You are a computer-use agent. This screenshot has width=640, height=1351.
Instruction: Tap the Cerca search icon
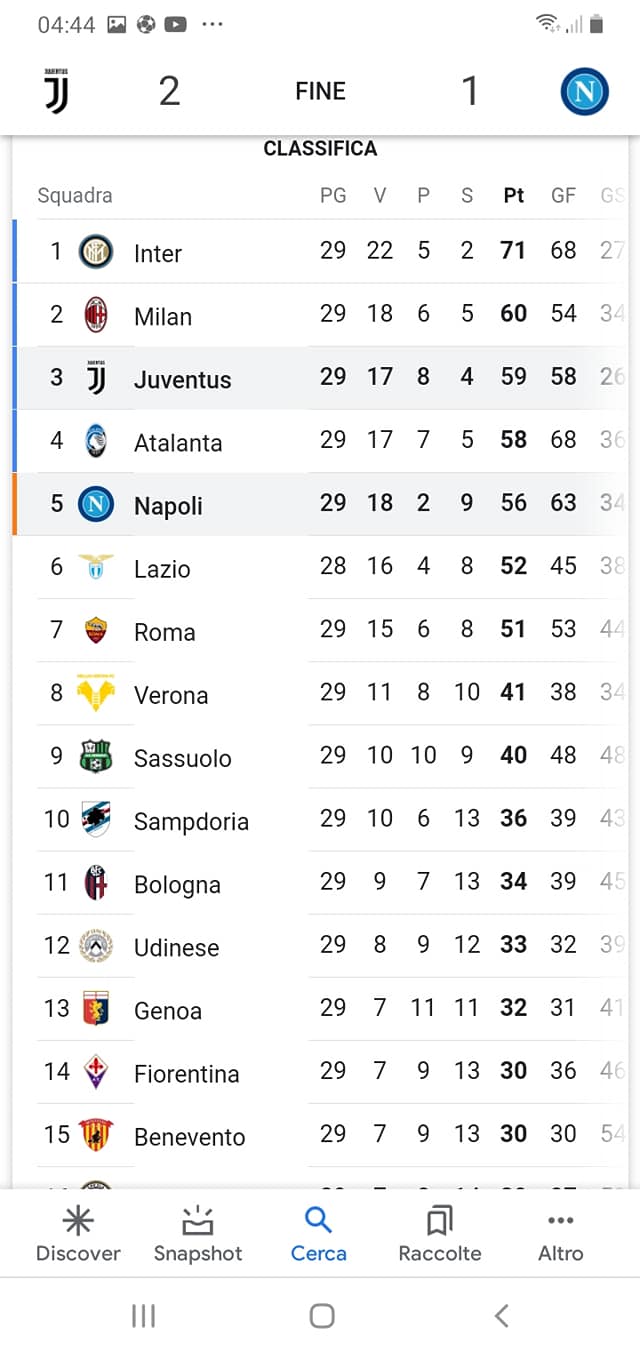click(x=318, y=1221)
